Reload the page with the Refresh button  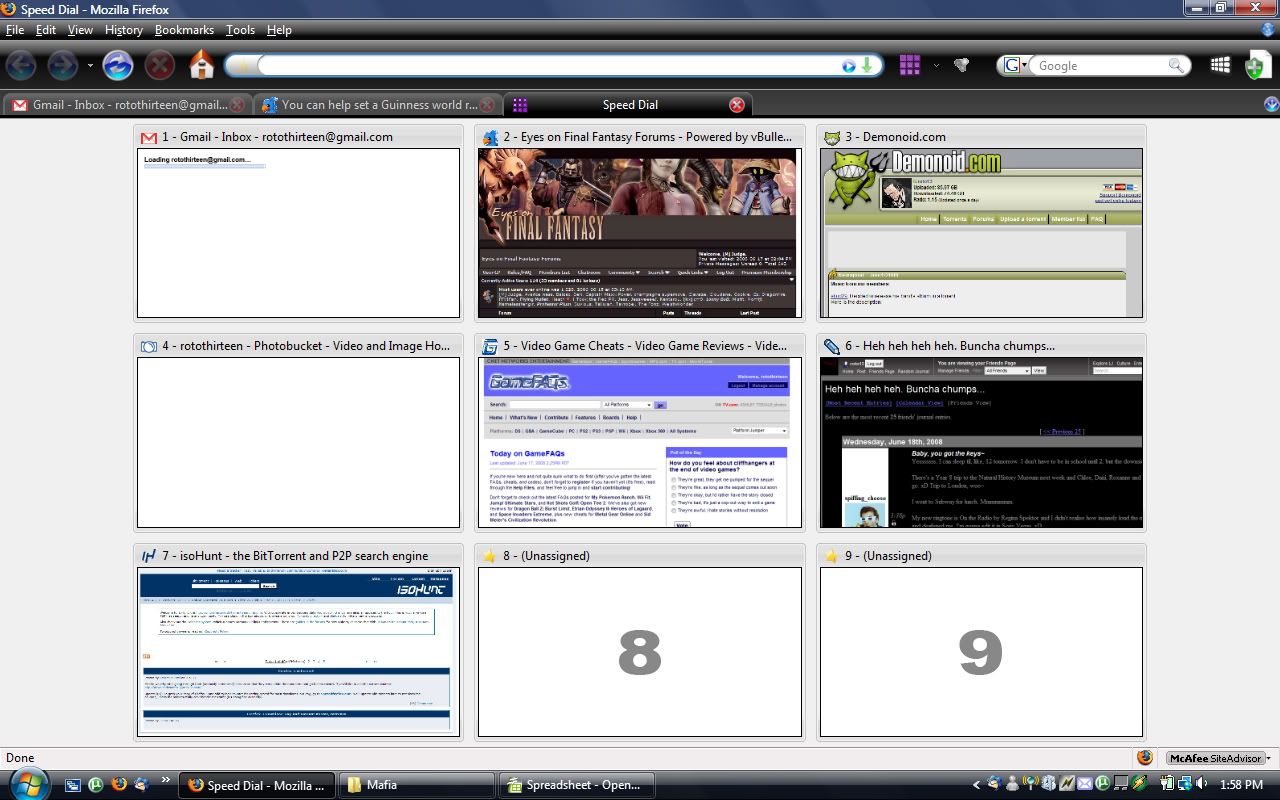[118, 66]
